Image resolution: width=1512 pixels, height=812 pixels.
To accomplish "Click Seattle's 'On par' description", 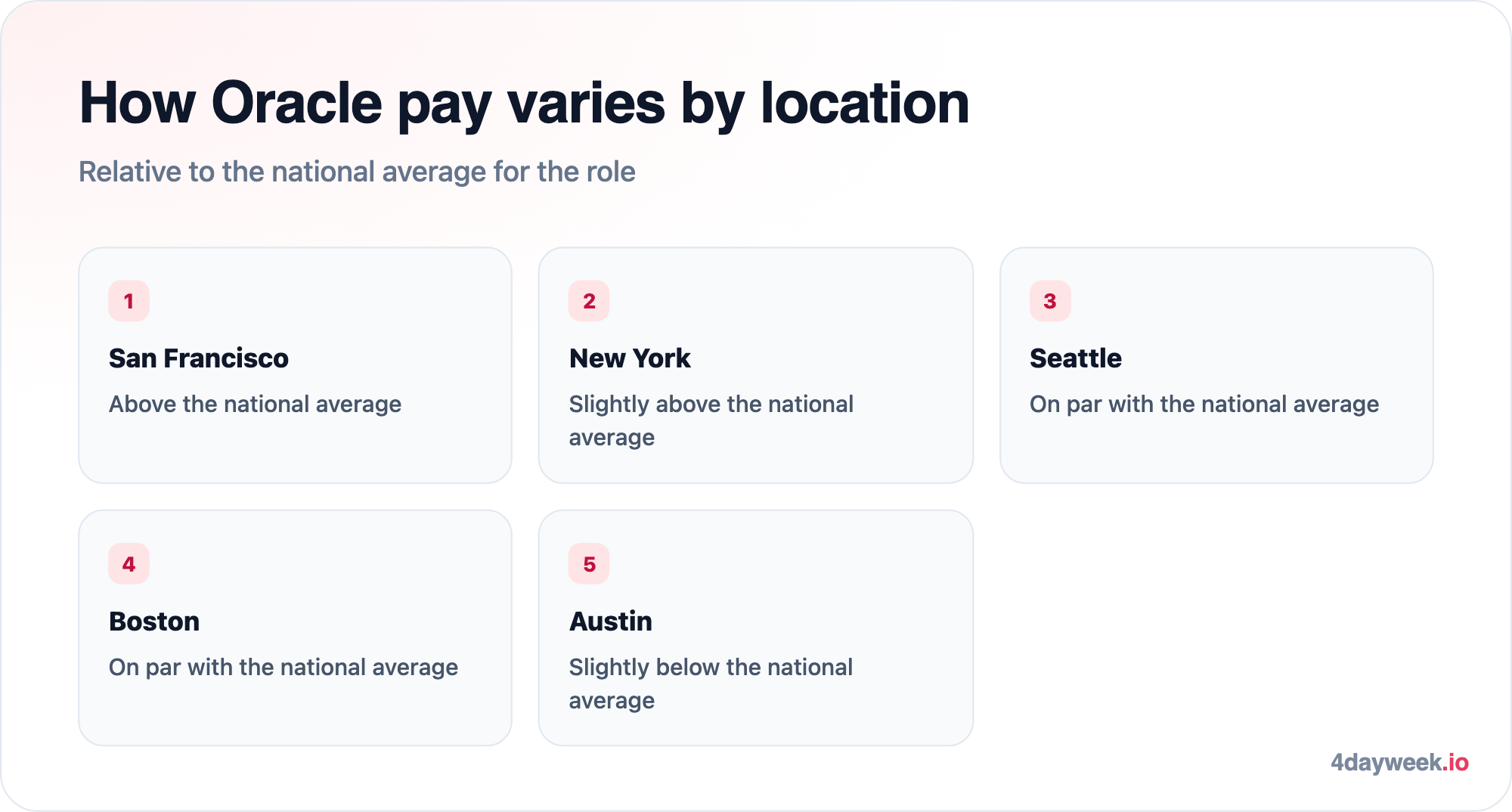I will (1204, 404).
